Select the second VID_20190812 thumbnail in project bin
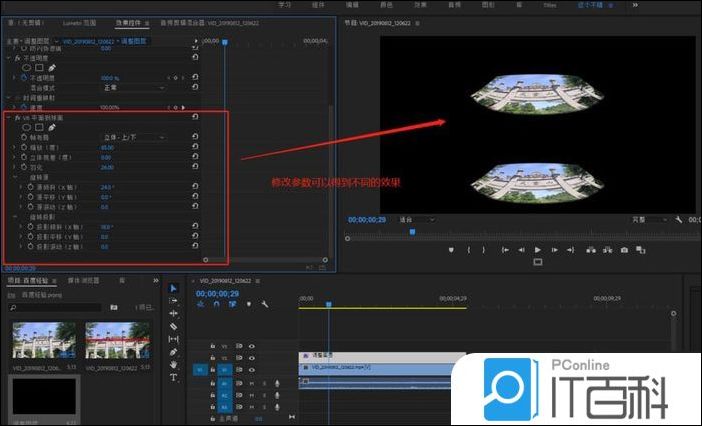Screen dimensions: 702x426 pyautogui.click(x=109, y=341)
